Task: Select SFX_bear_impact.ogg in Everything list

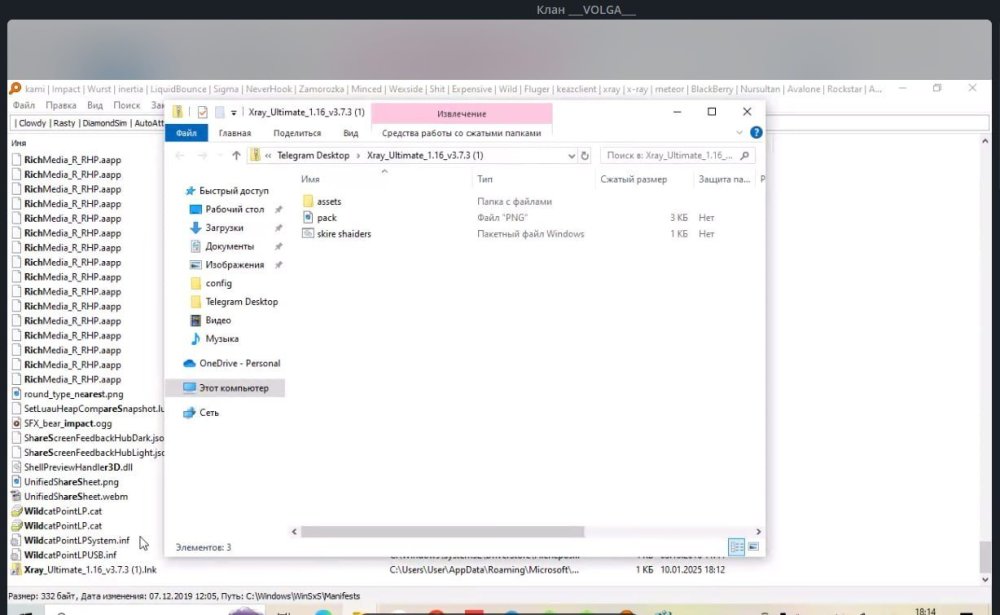Action: (x=68, y=424)
